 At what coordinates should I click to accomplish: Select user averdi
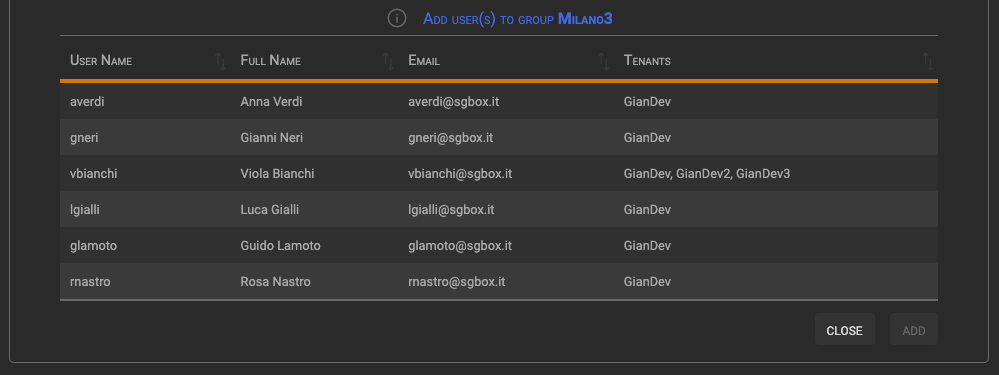tap(499, 101)
